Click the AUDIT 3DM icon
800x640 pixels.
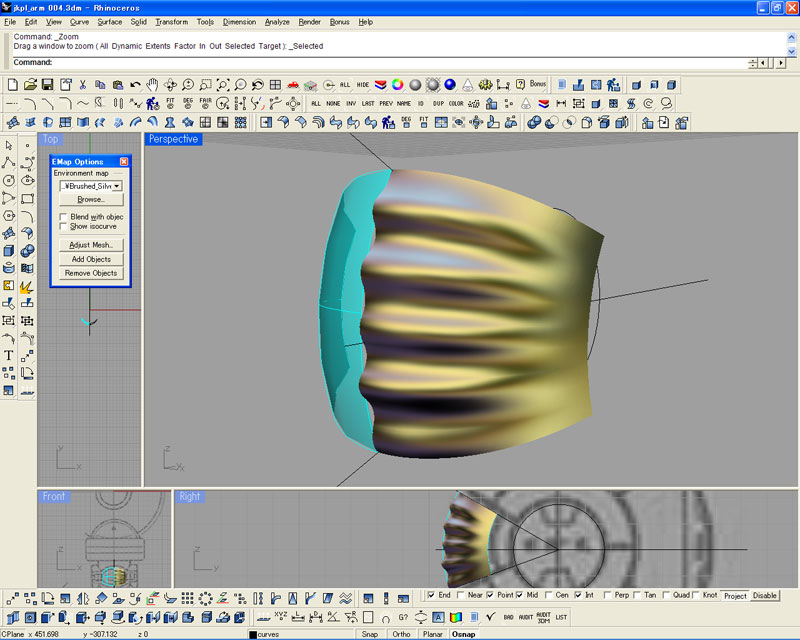543,618
